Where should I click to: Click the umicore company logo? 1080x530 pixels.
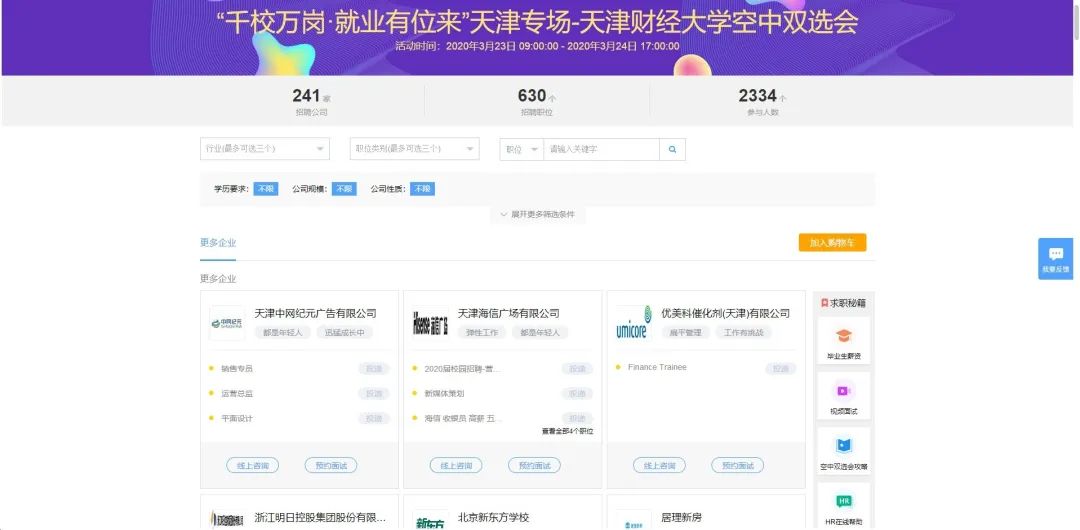tap(634, 323)
